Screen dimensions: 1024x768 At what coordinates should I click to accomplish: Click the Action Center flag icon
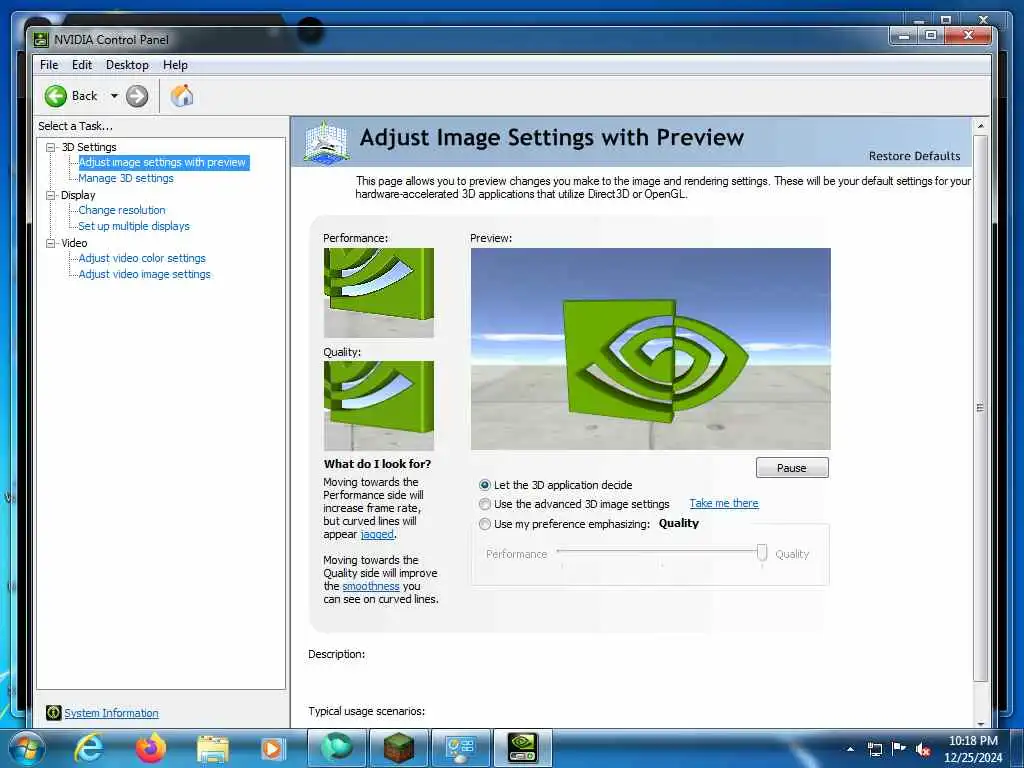tap(899, 748)
